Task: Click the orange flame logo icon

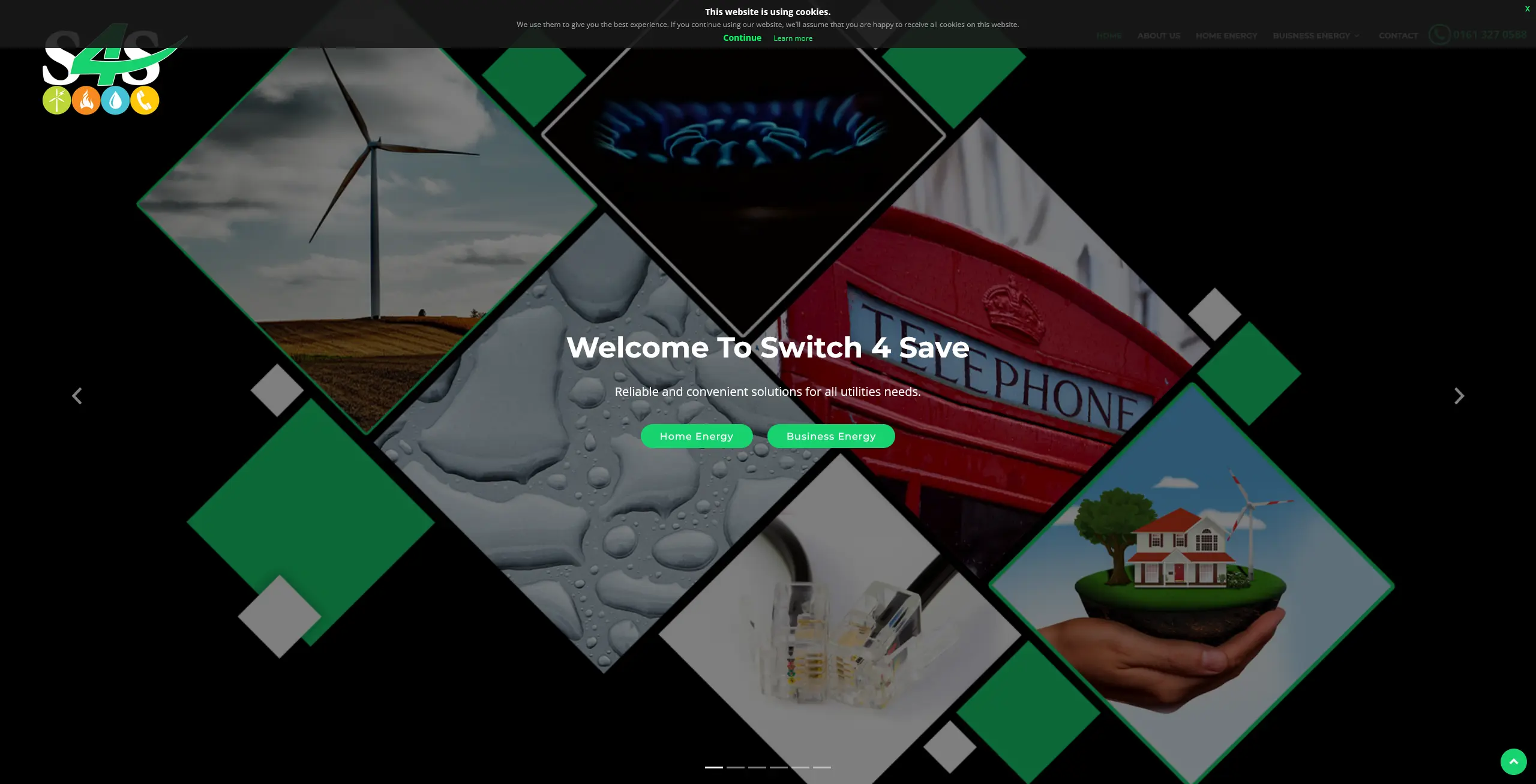Action: pos(86,100)
